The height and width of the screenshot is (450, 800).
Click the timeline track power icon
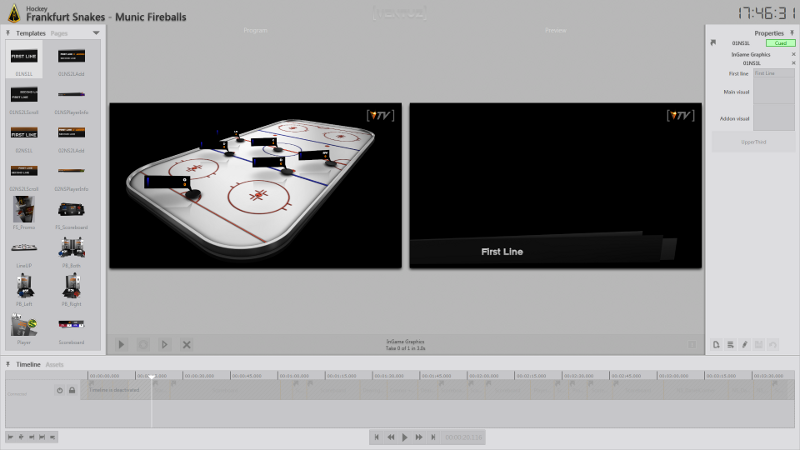59,390
